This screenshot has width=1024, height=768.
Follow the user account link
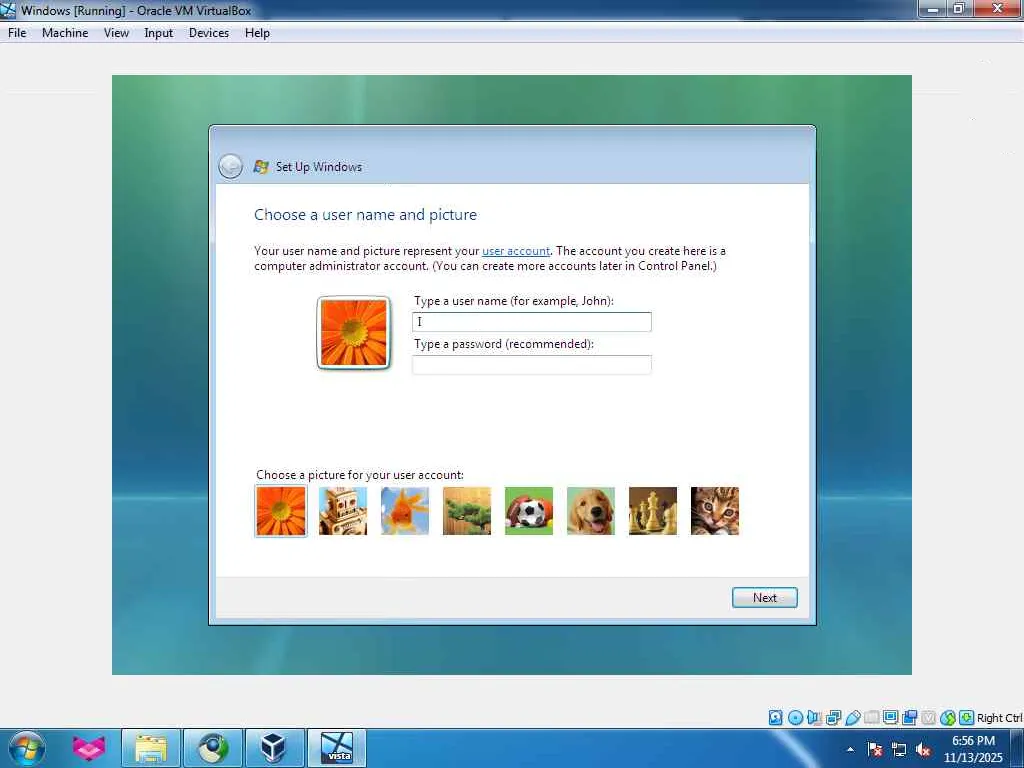(516, 251)
